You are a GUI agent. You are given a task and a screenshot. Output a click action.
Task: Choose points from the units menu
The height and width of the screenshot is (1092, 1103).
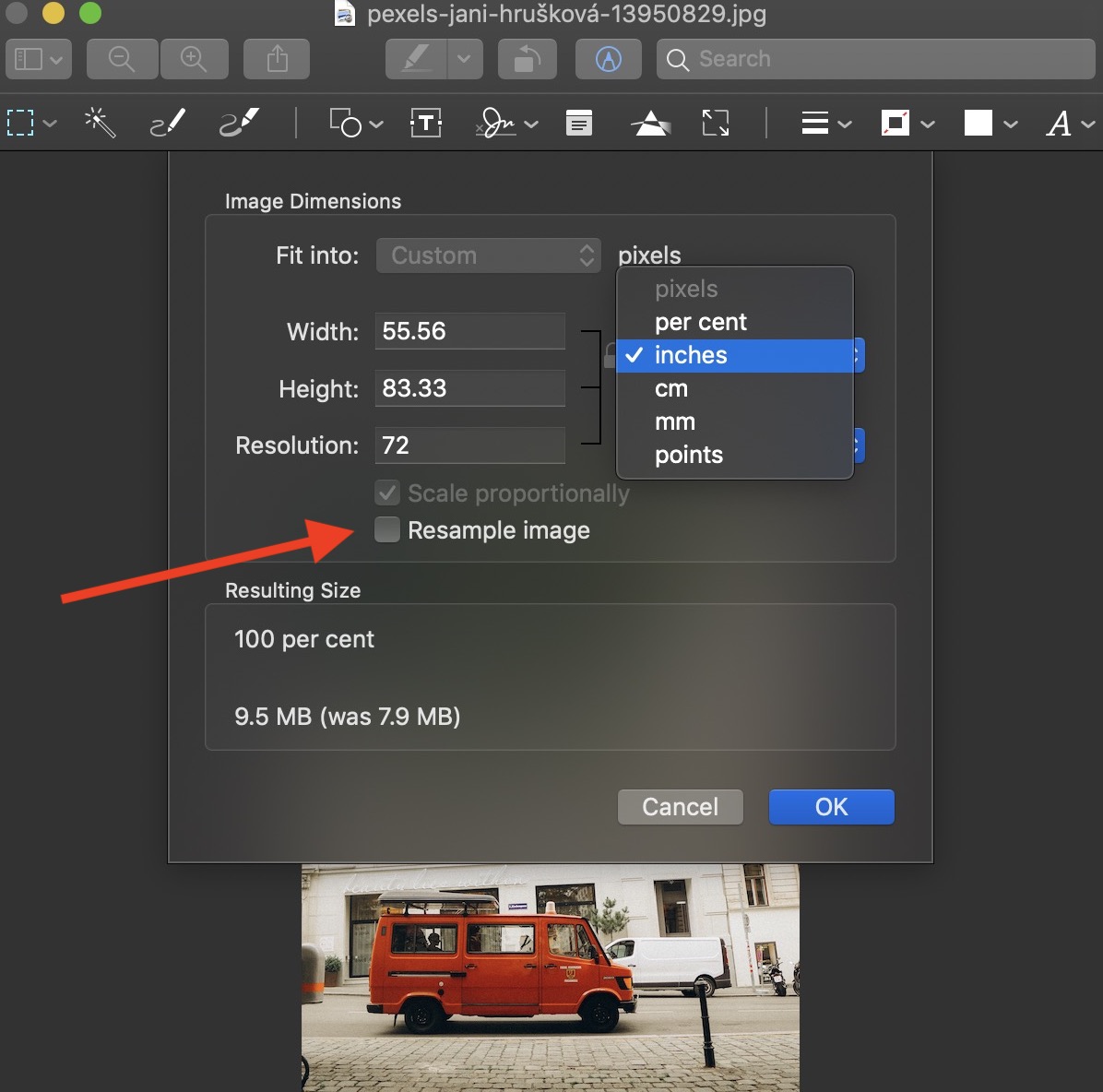coord(734,455)
